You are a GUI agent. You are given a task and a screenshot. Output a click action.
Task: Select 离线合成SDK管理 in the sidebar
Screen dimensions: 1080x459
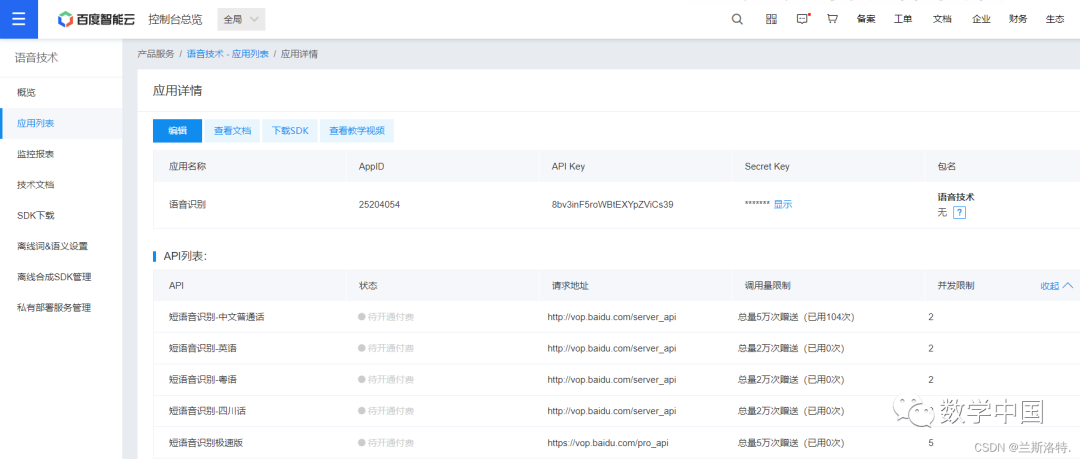[61, 277]
